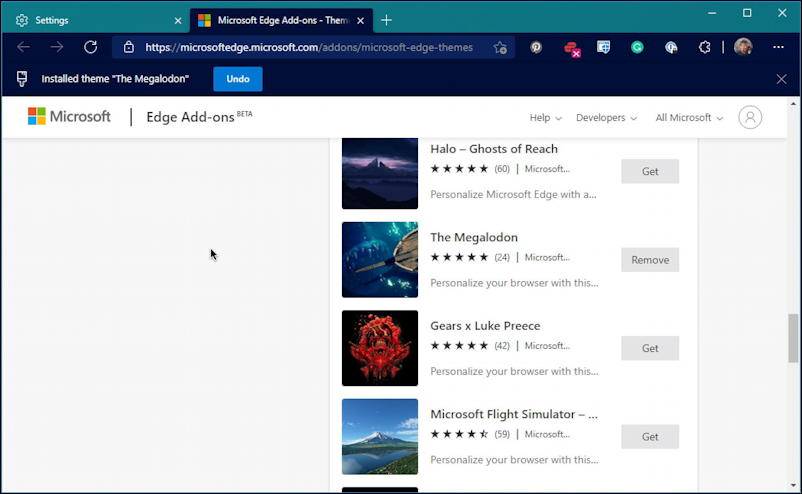802x494 pixels.
Task: Click the scrollbar up arrow
Action: (x=793, y=104)
